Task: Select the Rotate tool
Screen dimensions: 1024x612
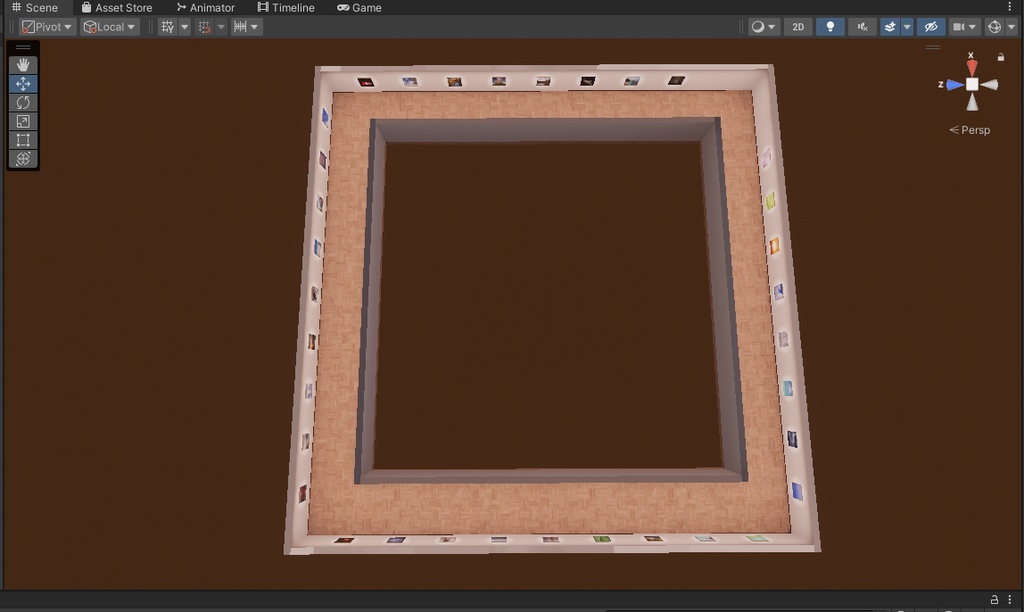Action: pos(23,103)
